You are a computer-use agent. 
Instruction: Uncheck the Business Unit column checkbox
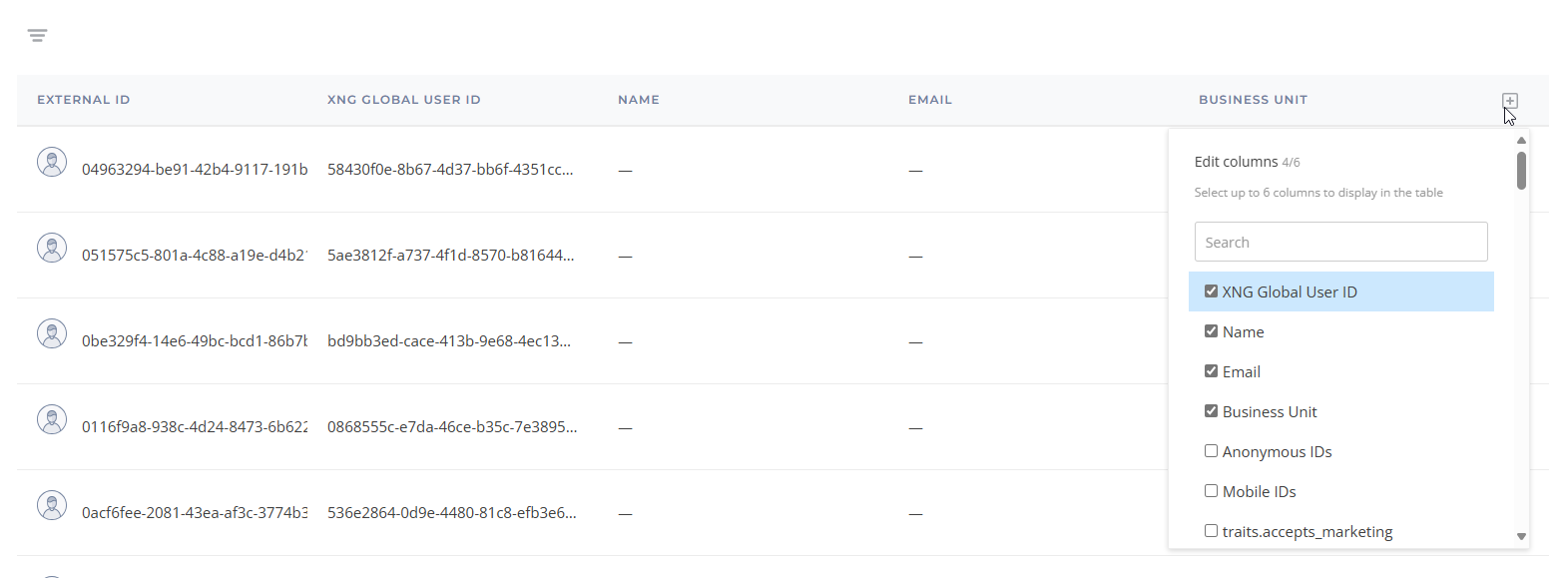click(1211, 411)
